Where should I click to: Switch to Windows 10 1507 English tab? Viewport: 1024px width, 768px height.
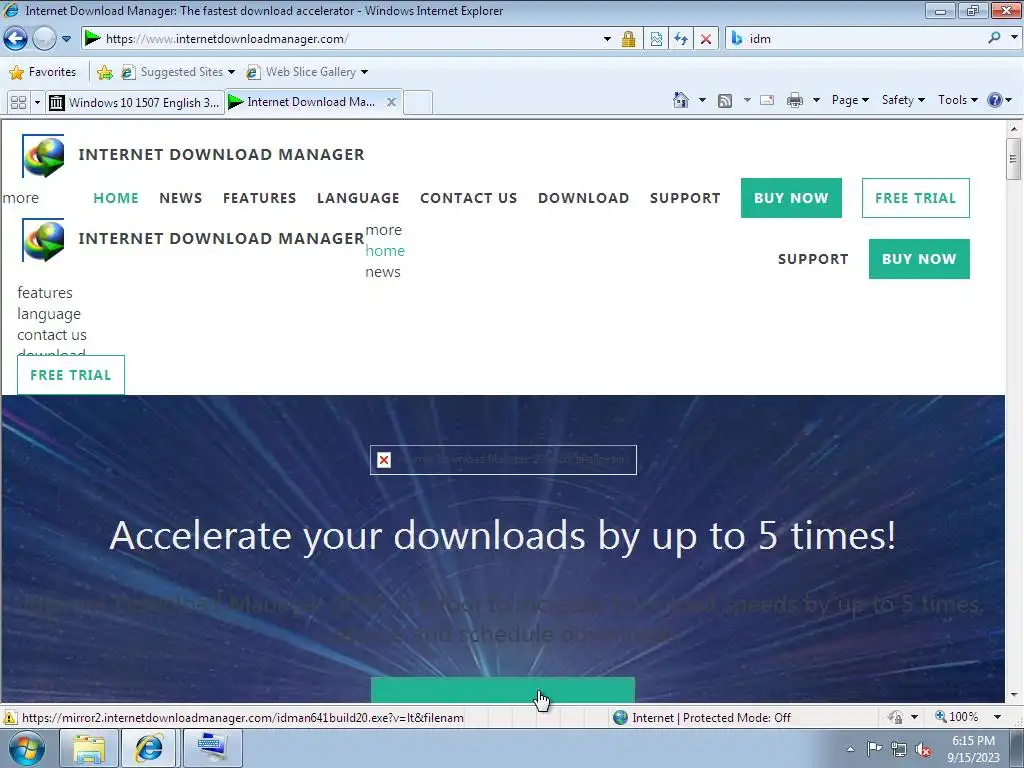(135, 103)
